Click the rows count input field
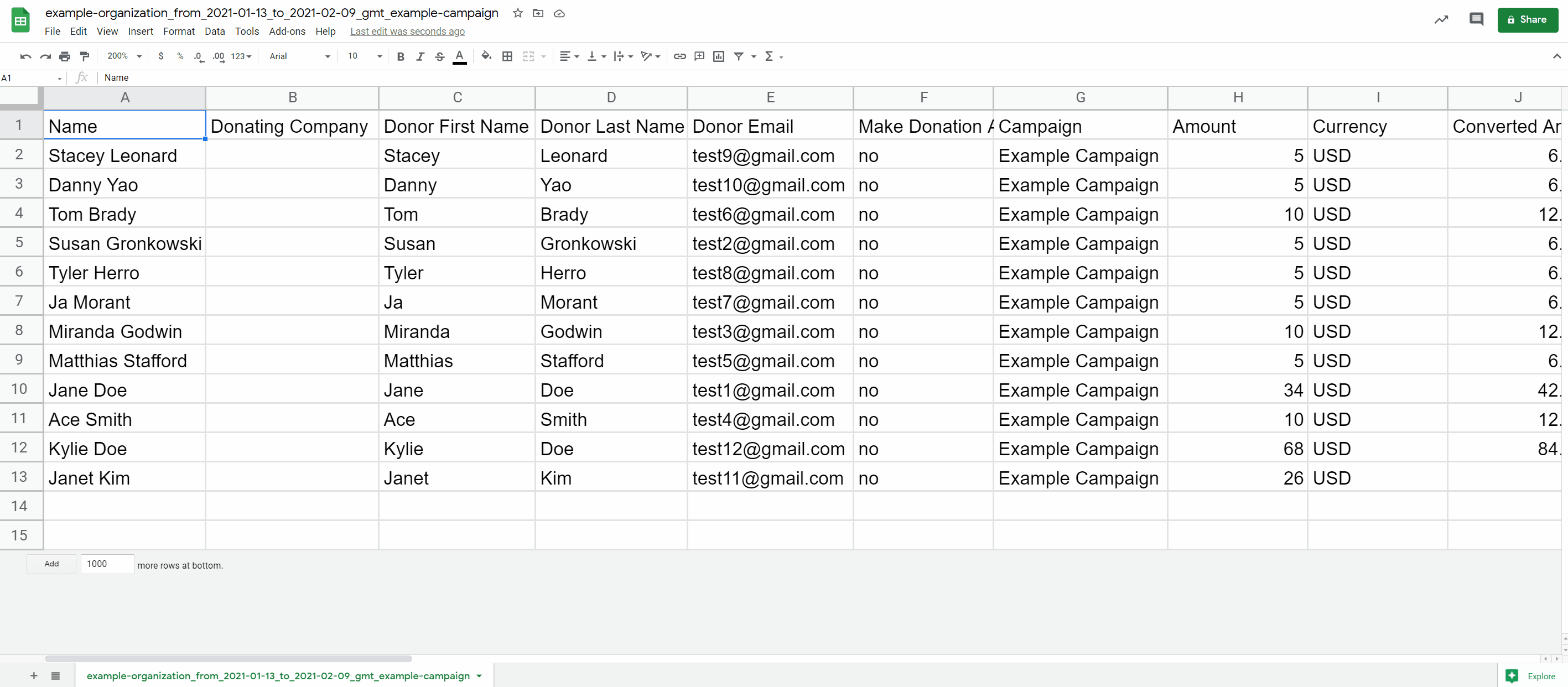Viewport: 1568px width, 687px height. [107, 564]
